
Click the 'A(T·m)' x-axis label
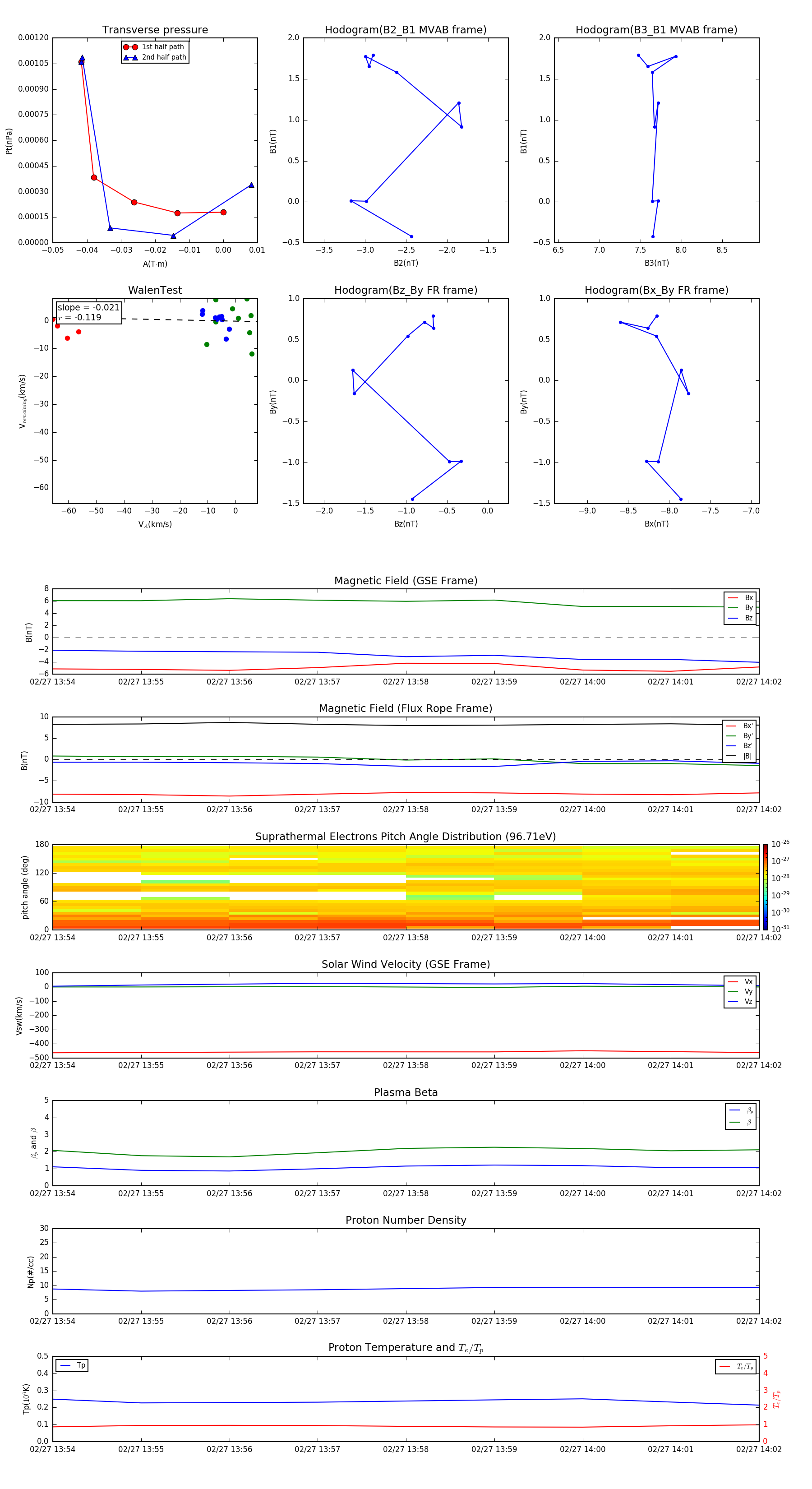pyautogui.click(x=155, y=264)
